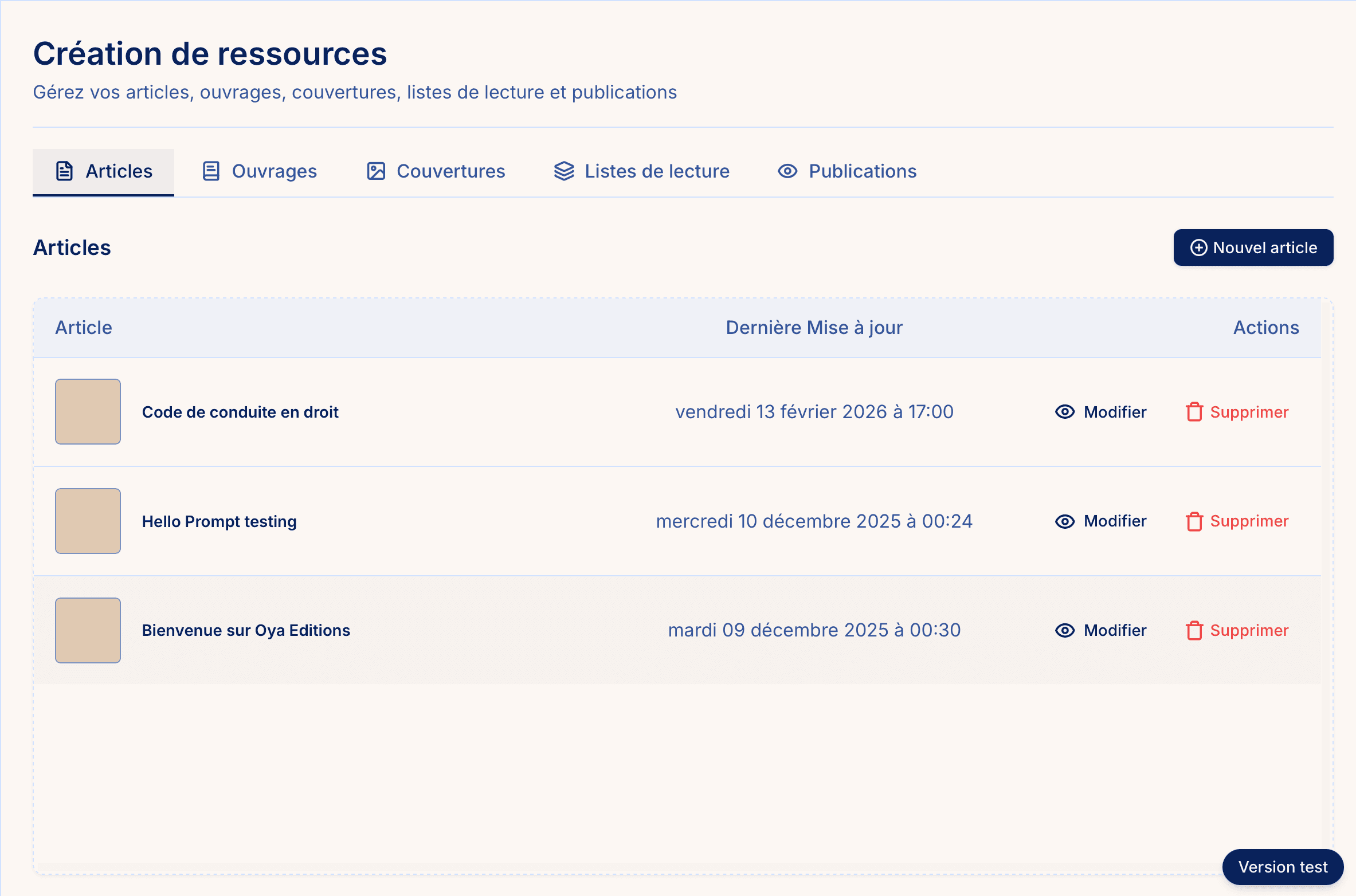
Task: Select the article titled Bienvenue sur Oya Editions
Action: pyautogui.click(x=246, y=630)
